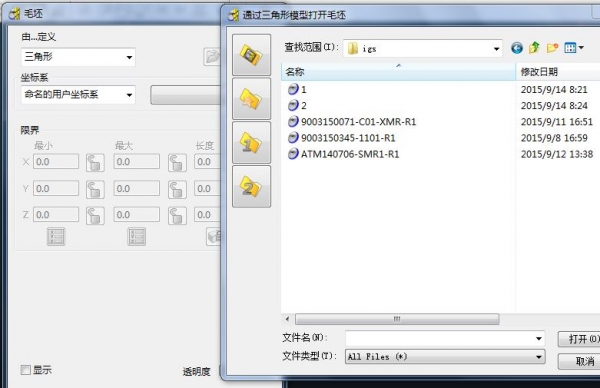This screenshot has height=388, width=600.
Task: Create a new folder in the file dialog
Action: tap(552, 48)
